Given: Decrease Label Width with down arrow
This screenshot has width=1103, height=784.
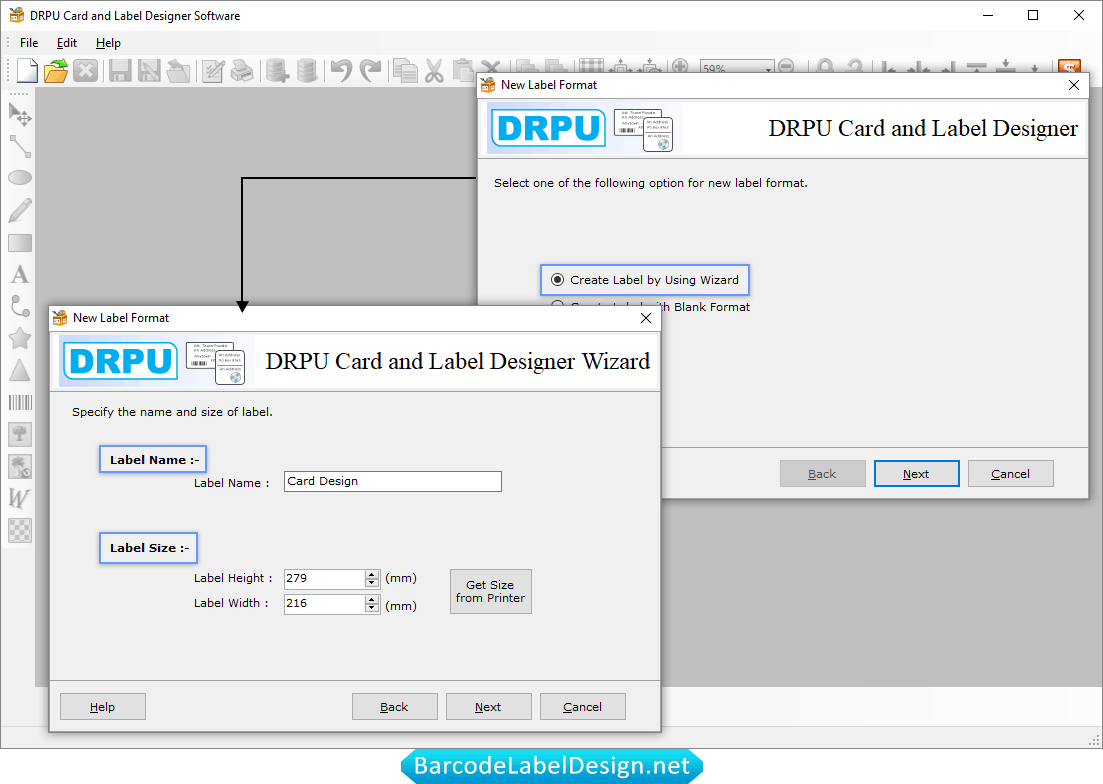Looking at the screenshot, I should 372,608.
